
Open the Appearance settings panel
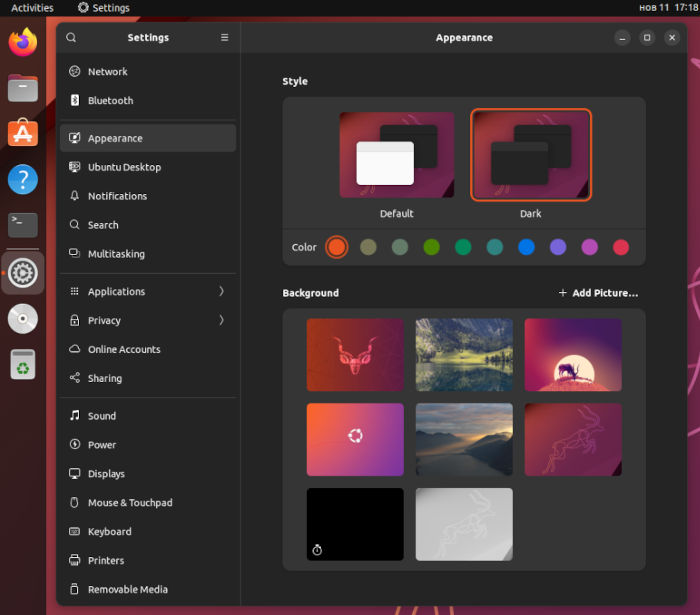click(148, 138)
